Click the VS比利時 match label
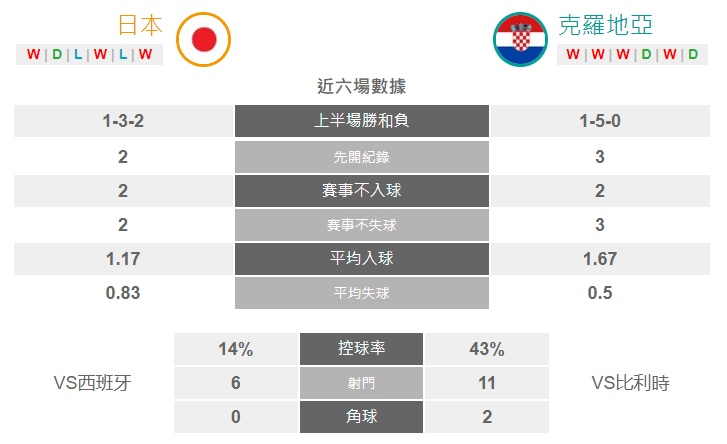Screen dimensions: 727x444 [631, 383]
